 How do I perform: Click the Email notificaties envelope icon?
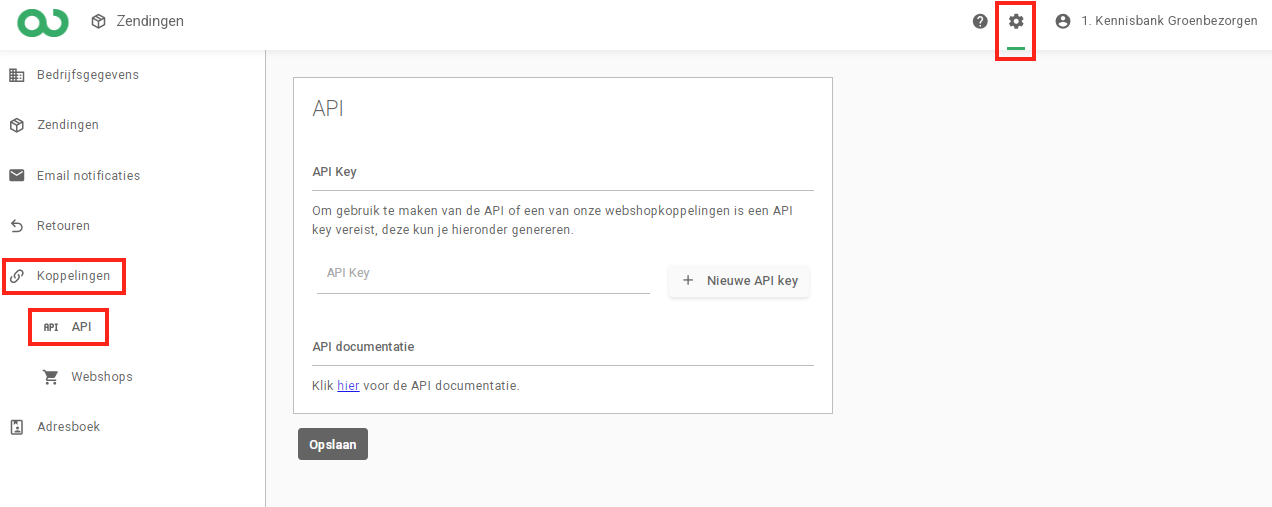[x=17, y=175]
